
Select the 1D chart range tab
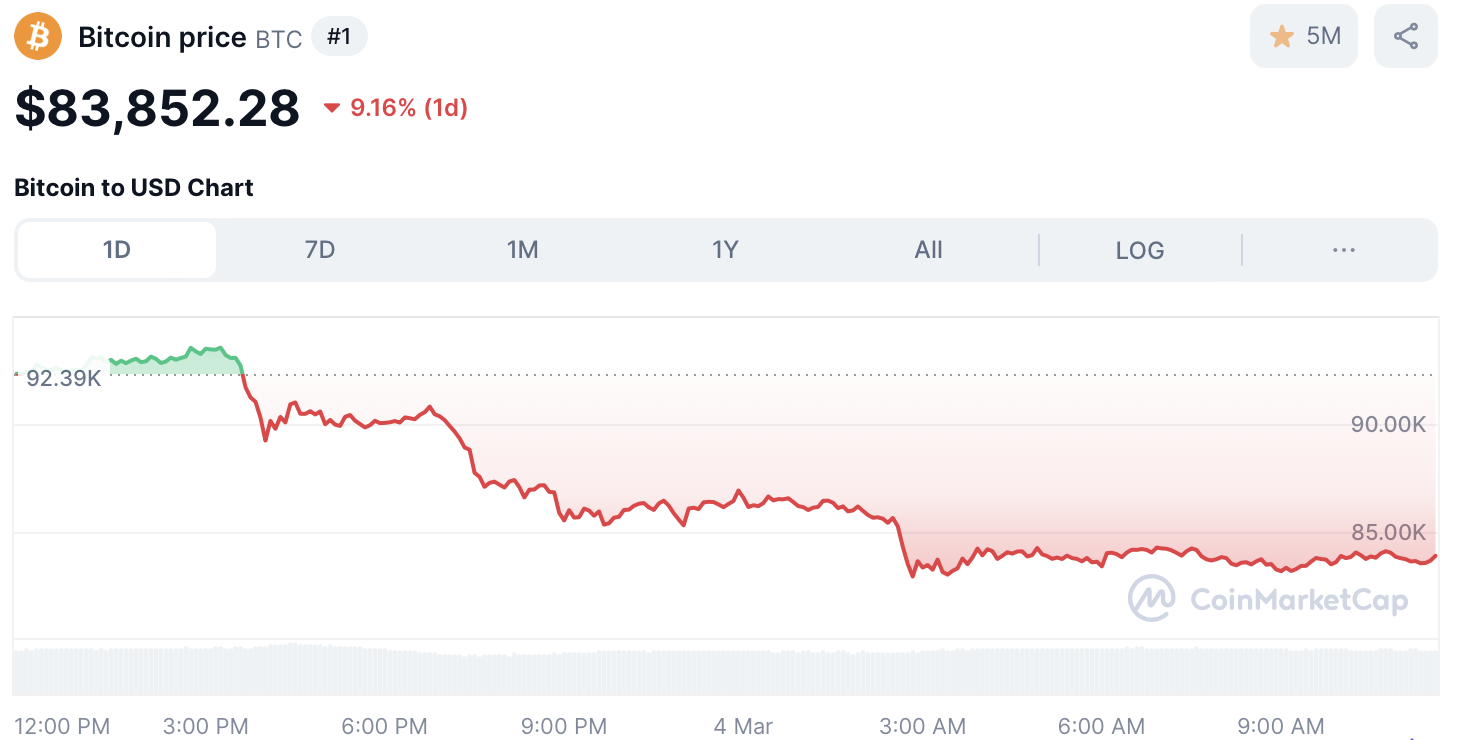tap(117, 250)
